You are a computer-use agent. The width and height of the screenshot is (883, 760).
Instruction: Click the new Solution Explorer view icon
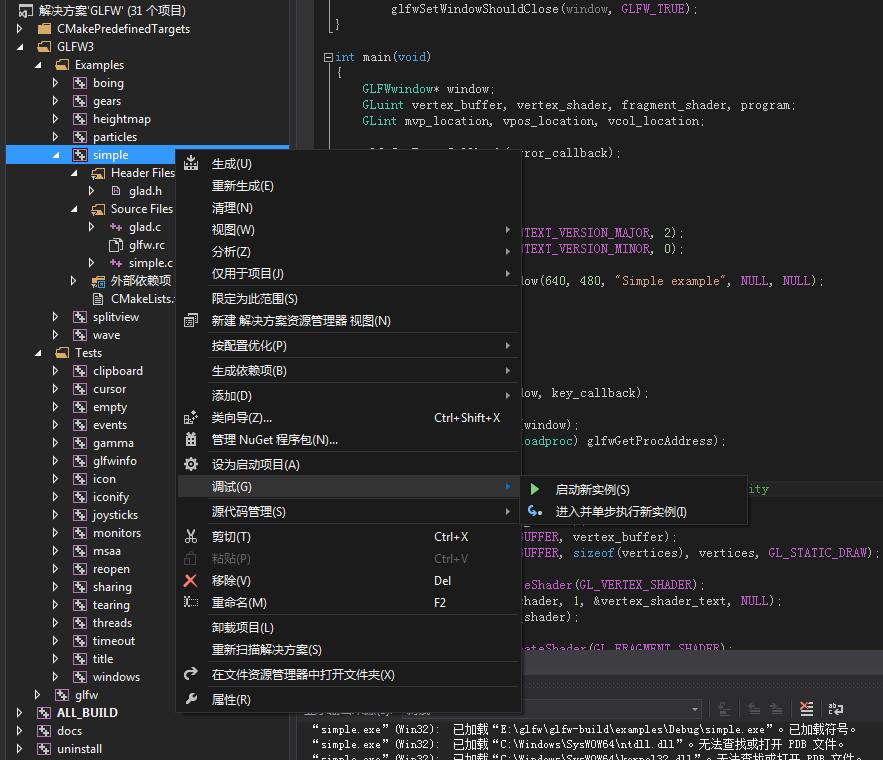click(191, 320)
